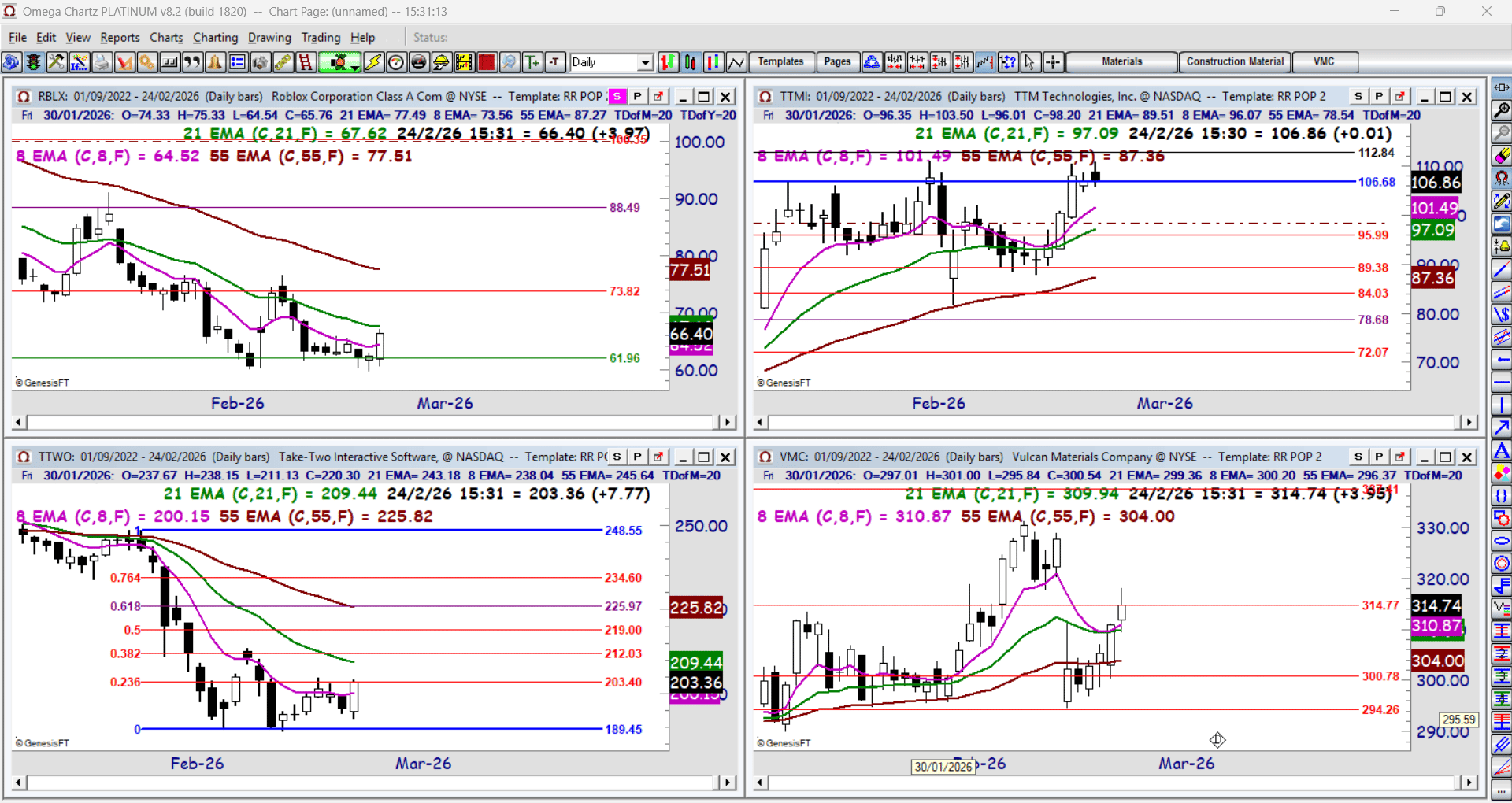
Task: Toggle the P button on TTMI chart
Action: coord(1379,96)
